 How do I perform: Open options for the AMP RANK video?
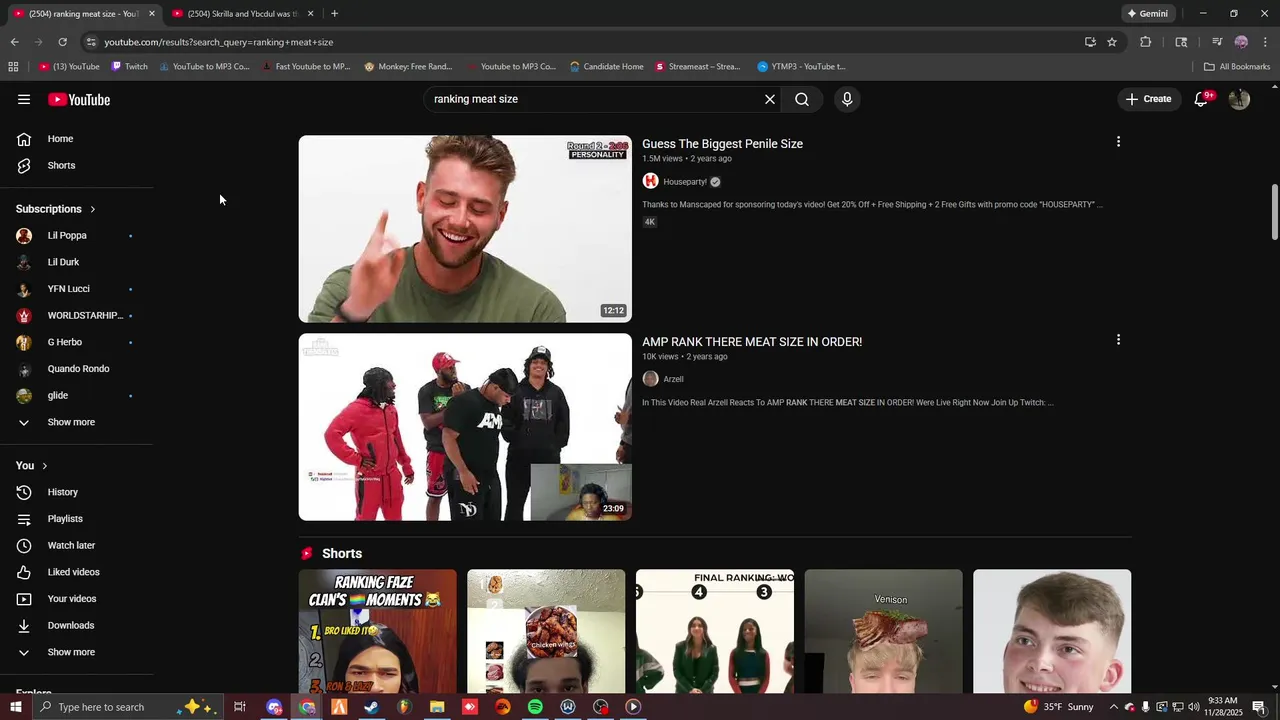(1118, 340)
